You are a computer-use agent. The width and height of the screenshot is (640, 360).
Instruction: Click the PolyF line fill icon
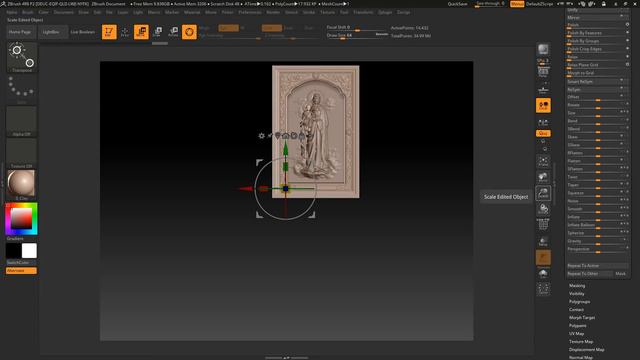point(543,225)
